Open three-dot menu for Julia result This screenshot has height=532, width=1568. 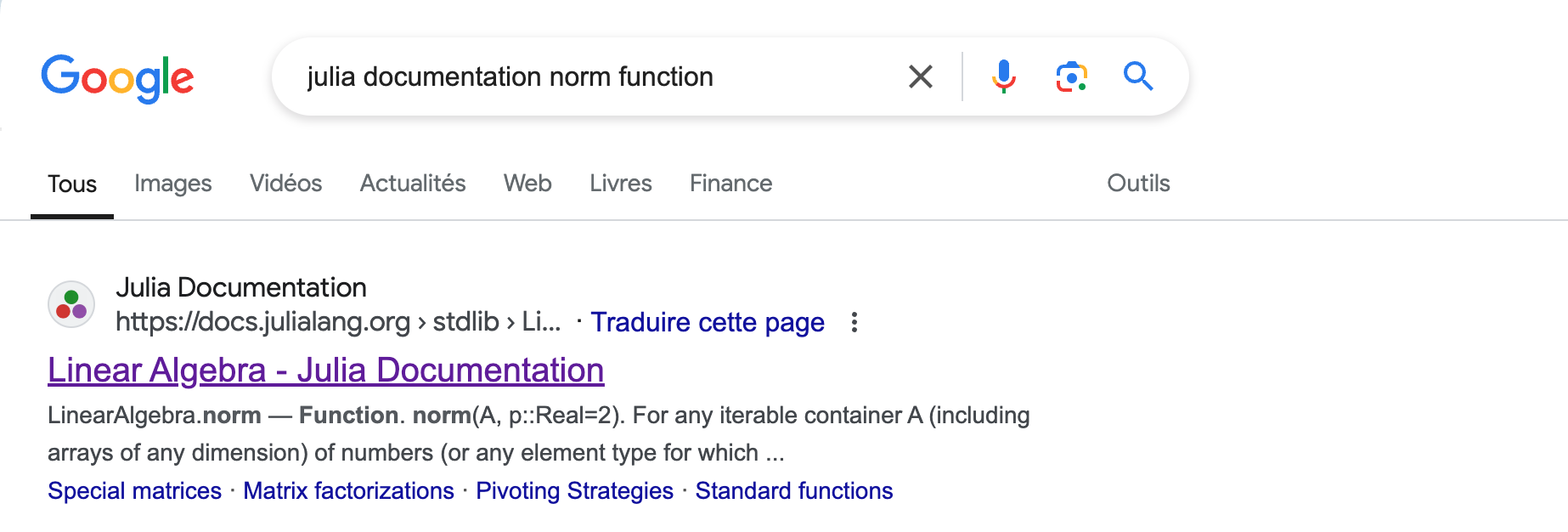[855, 322]
